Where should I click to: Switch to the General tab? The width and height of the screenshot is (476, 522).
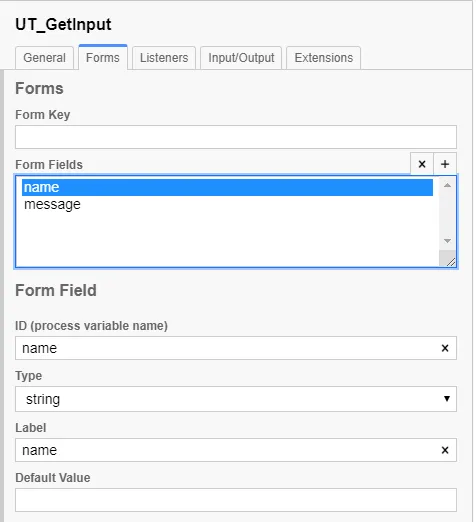click(x=44, y=58)
